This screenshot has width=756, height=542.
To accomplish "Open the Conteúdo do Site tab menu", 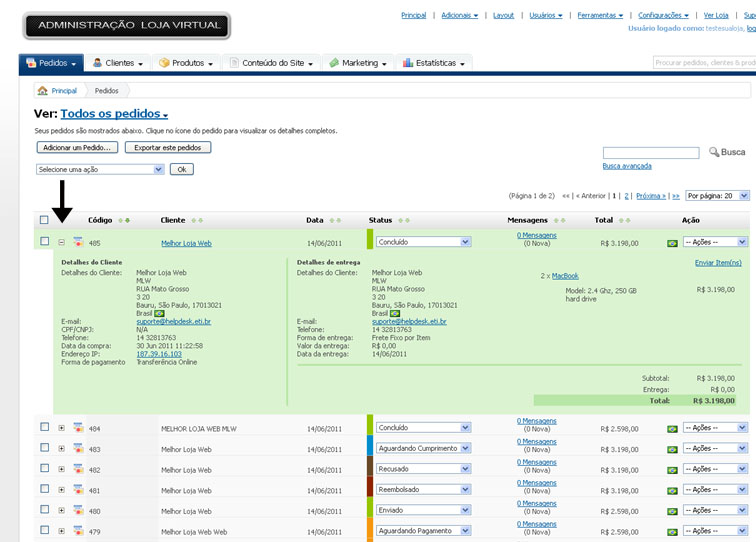I will (271, 63).
